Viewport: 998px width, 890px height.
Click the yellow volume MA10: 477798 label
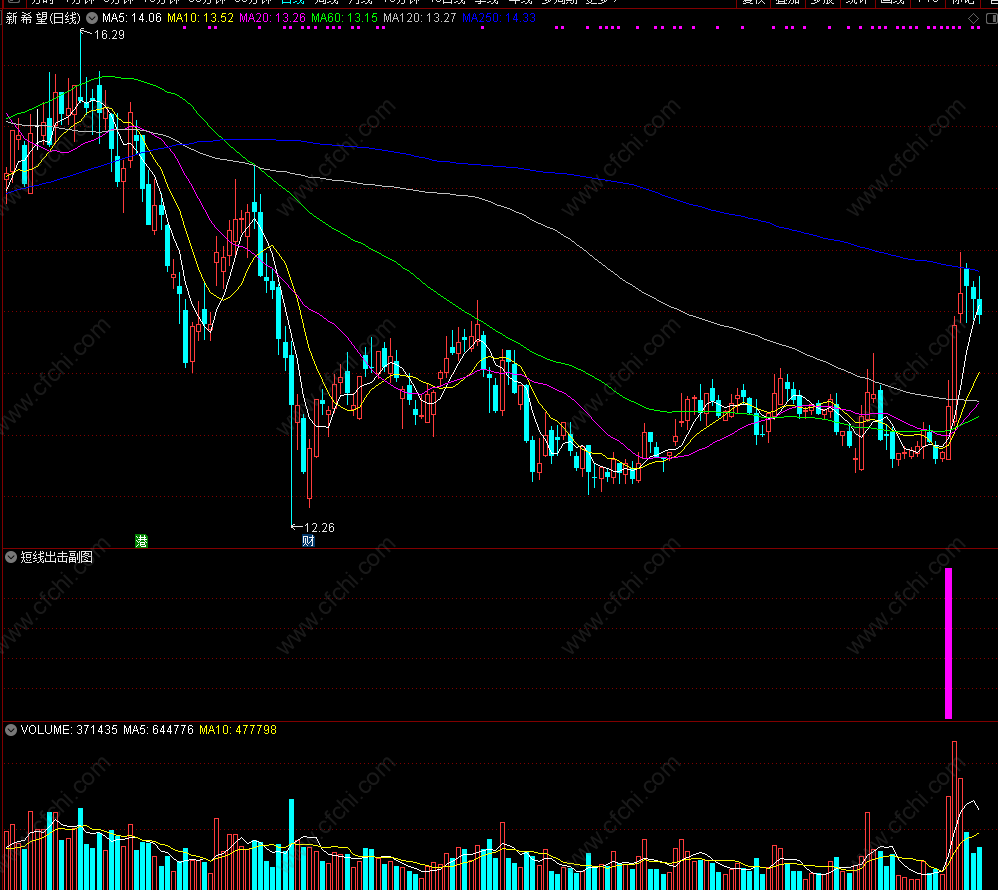click(x=238, y=730)
